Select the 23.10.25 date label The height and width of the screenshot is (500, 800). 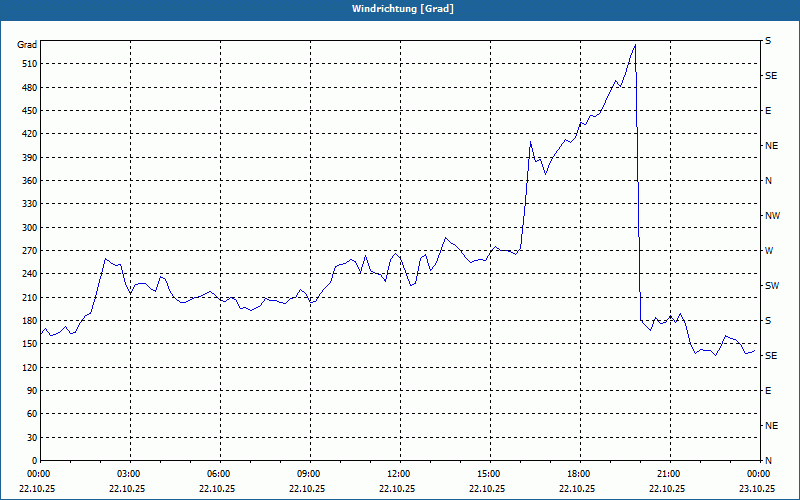[757, 488]
